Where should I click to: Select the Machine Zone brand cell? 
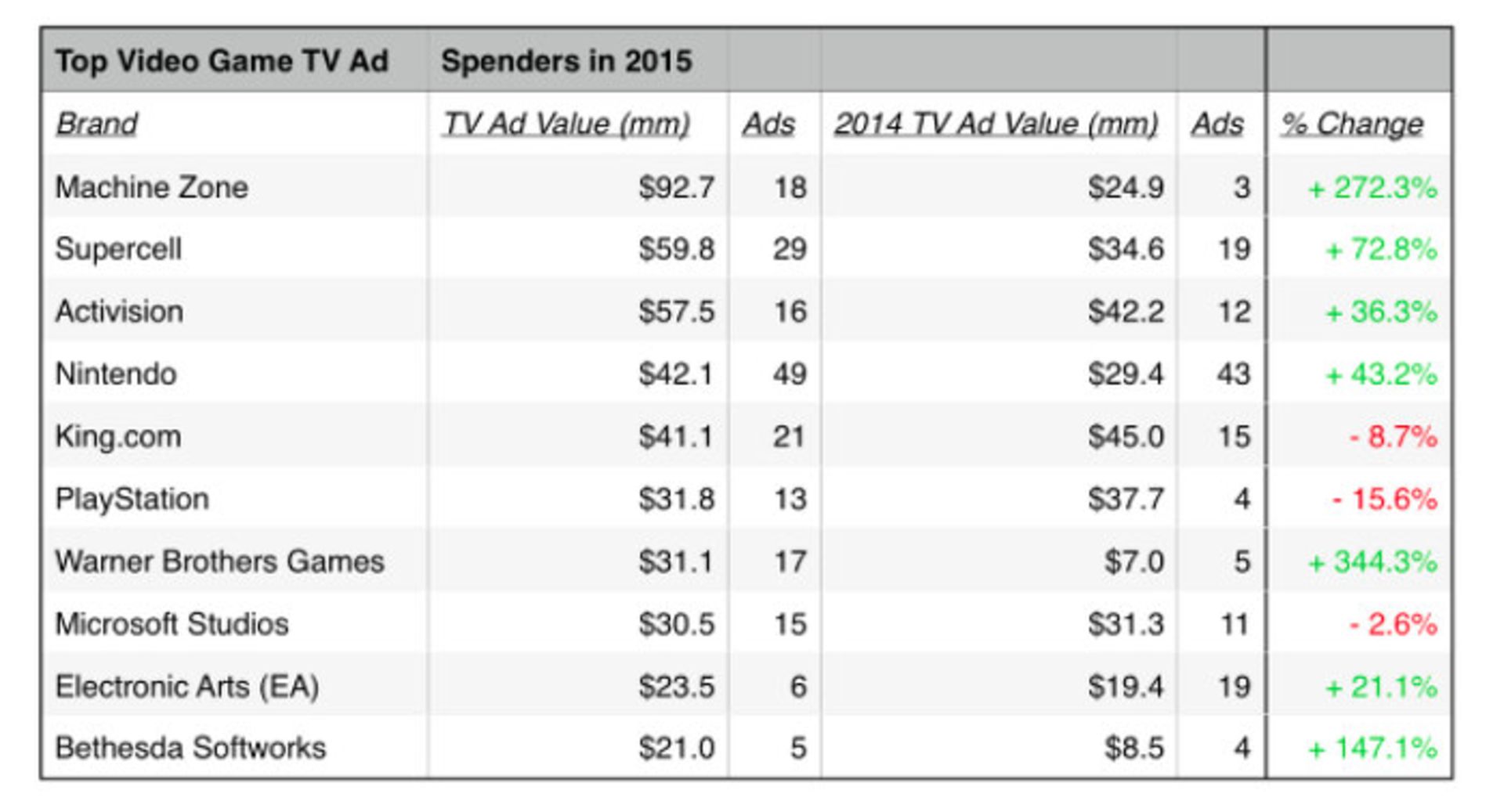(151, 187)
